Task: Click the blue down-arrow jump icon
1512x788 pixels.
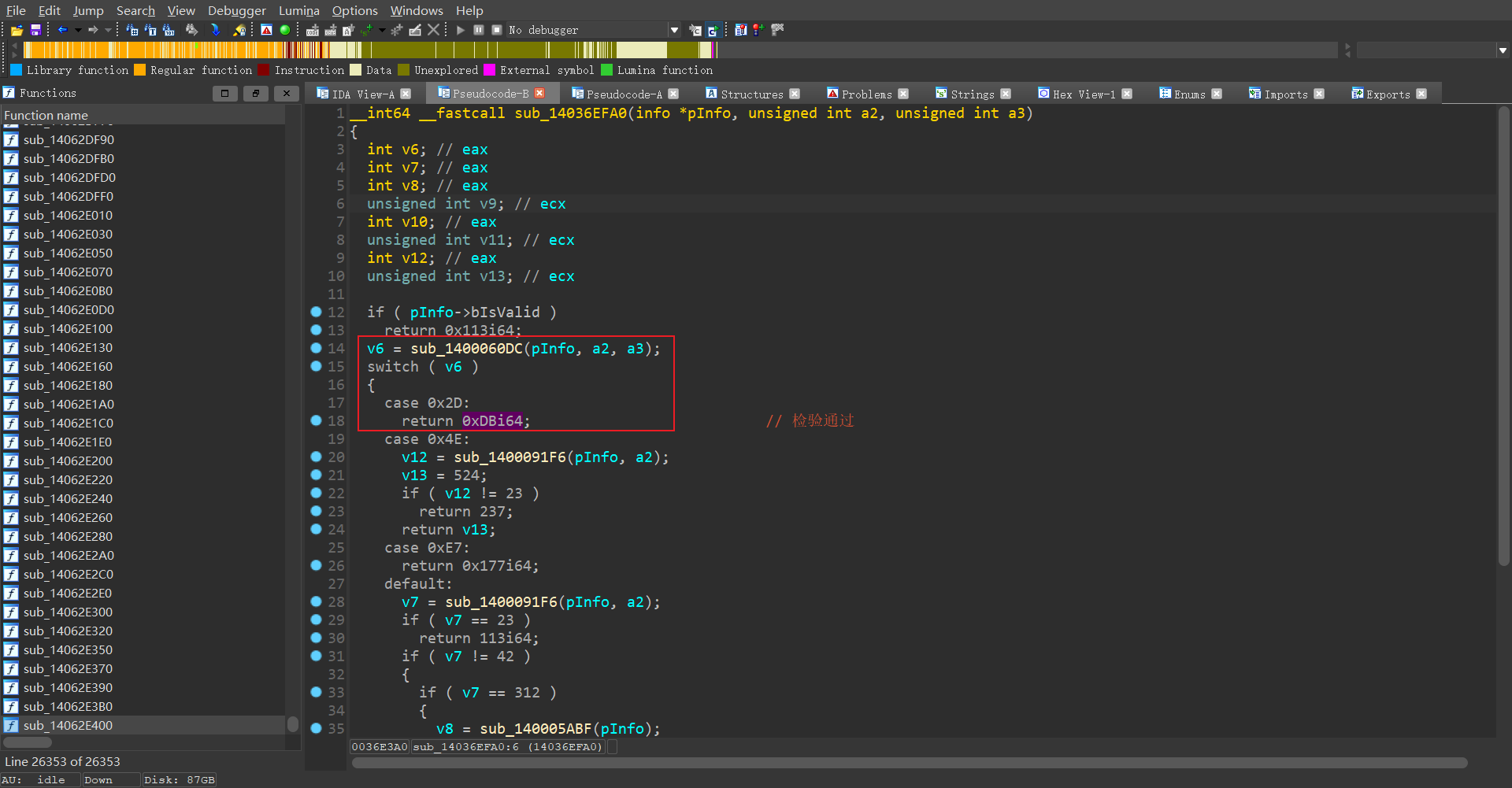Action: 215,30
